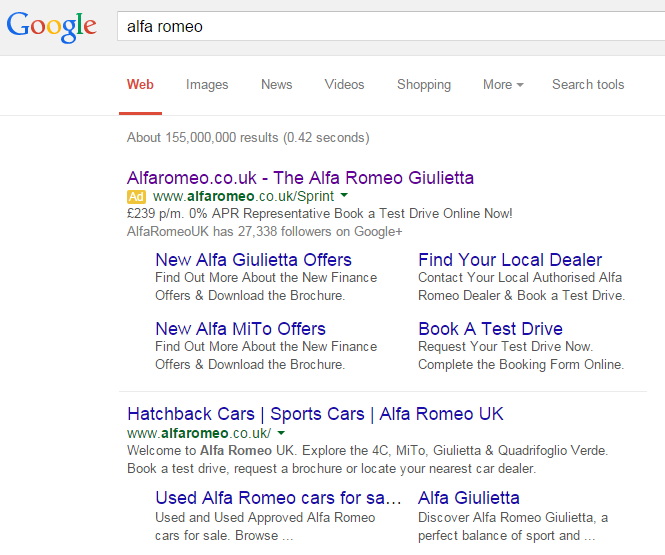Screen dimensions: 665x555
Task: Open New Alfa MiTo Offers sitelink
Action: (x=240, y=329)
